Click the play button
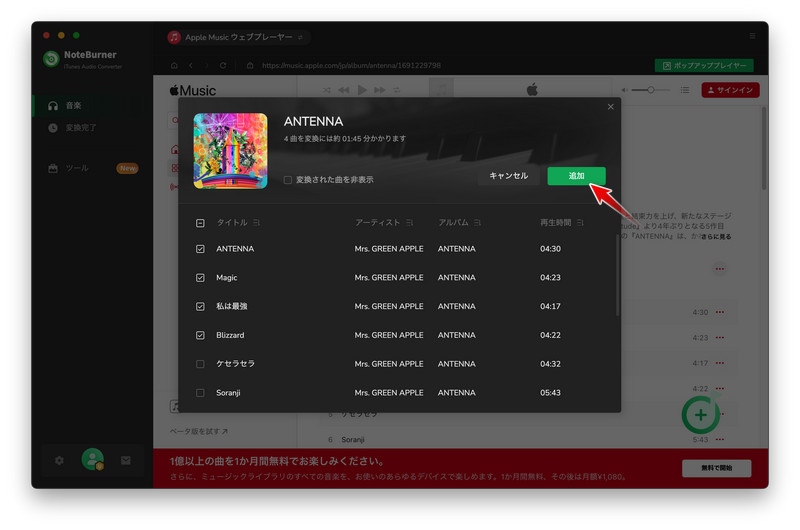The height and width of the screenshot is (530, 800). point(362,90)
